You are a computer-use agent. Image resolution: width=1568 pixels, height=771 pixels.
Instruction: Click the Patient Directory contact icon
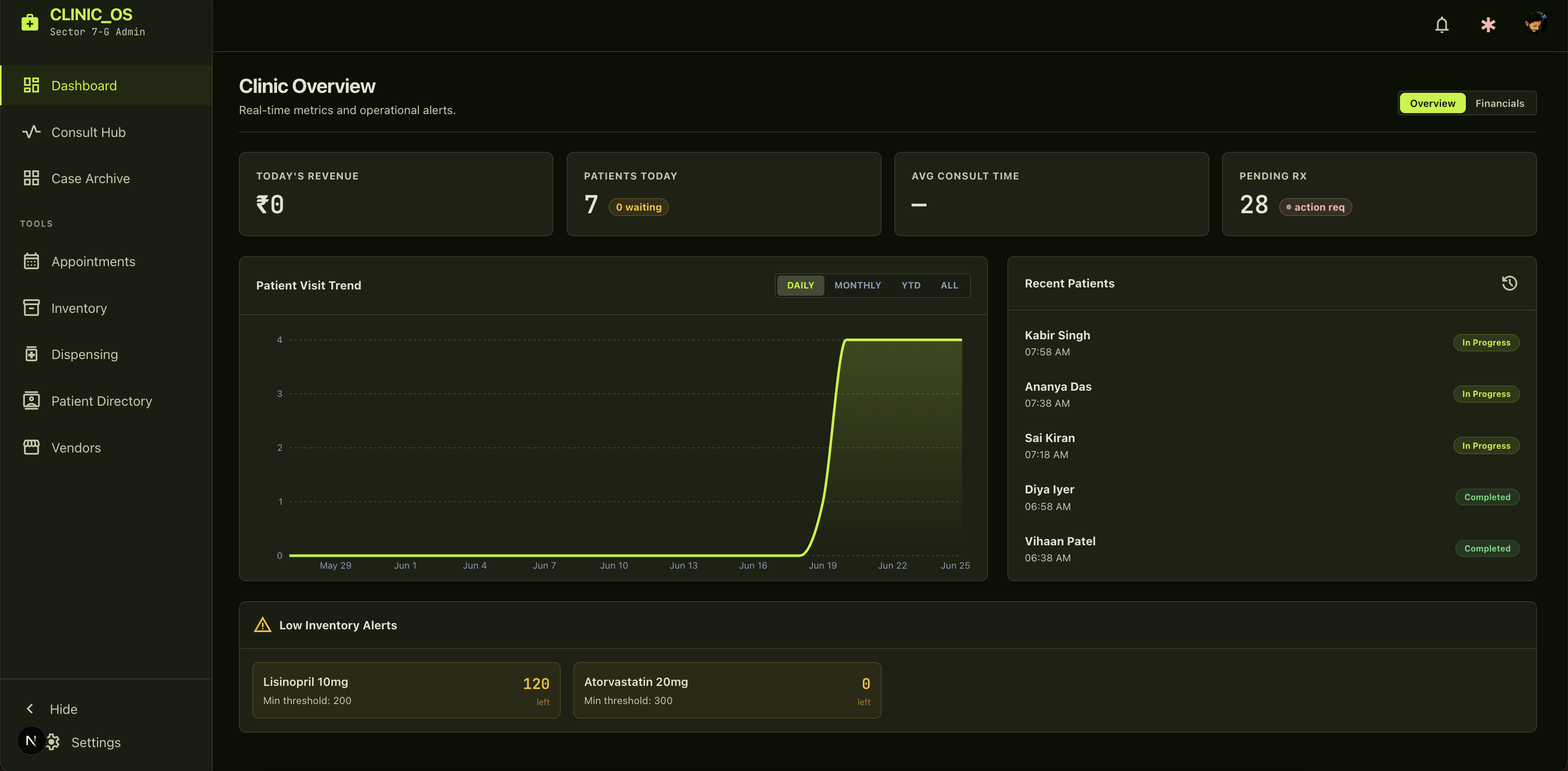(x=31, y=401)
